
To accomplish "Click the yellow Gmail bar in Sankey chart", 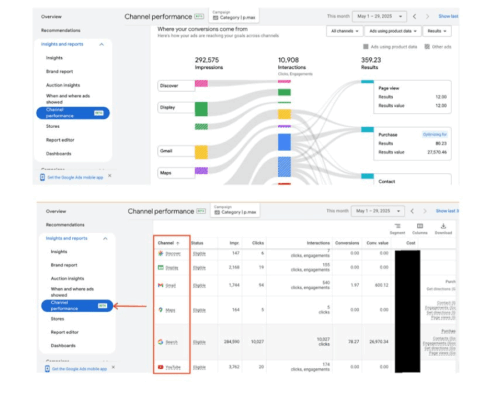I will [201, 152].
